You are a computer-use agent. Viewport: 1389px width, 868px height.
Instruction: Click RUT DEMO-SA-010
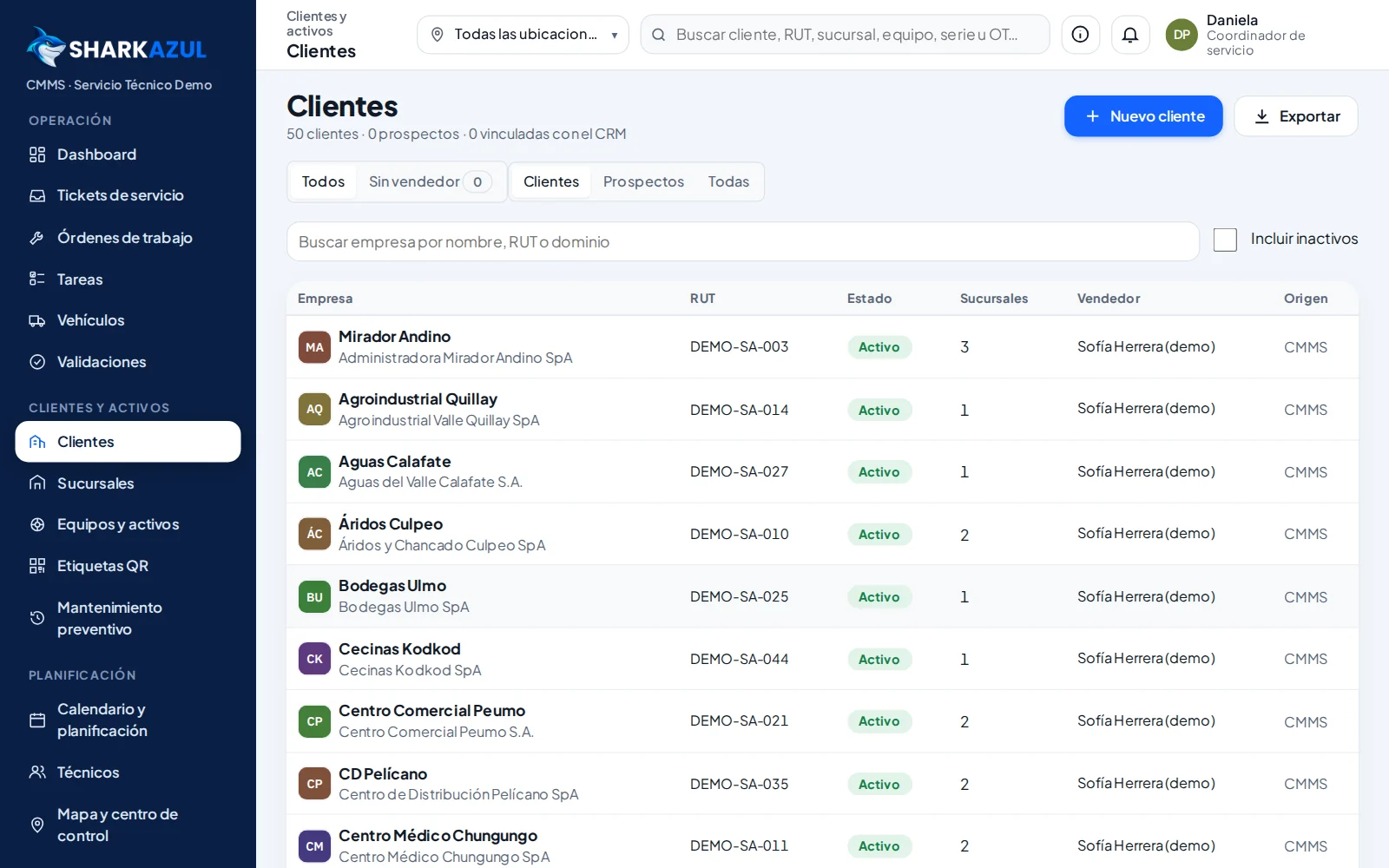(x=740, y=535)
